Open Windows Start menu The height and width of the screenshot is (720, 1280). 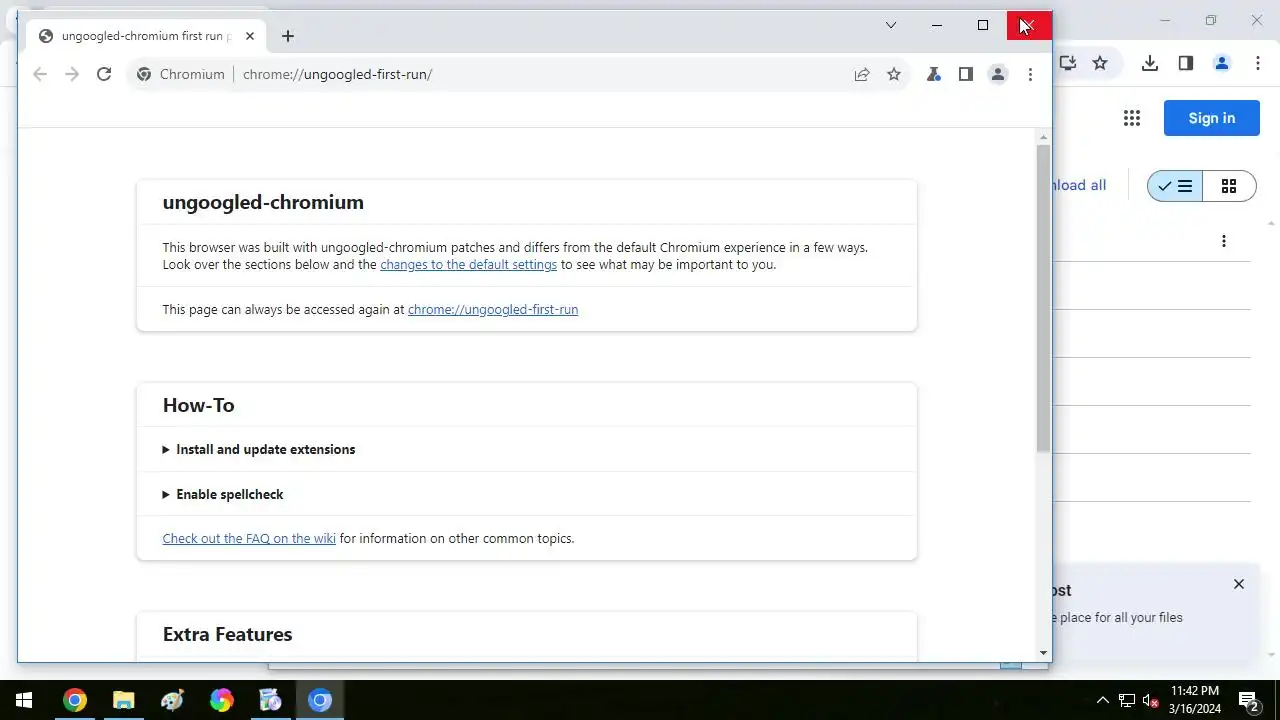24,700
